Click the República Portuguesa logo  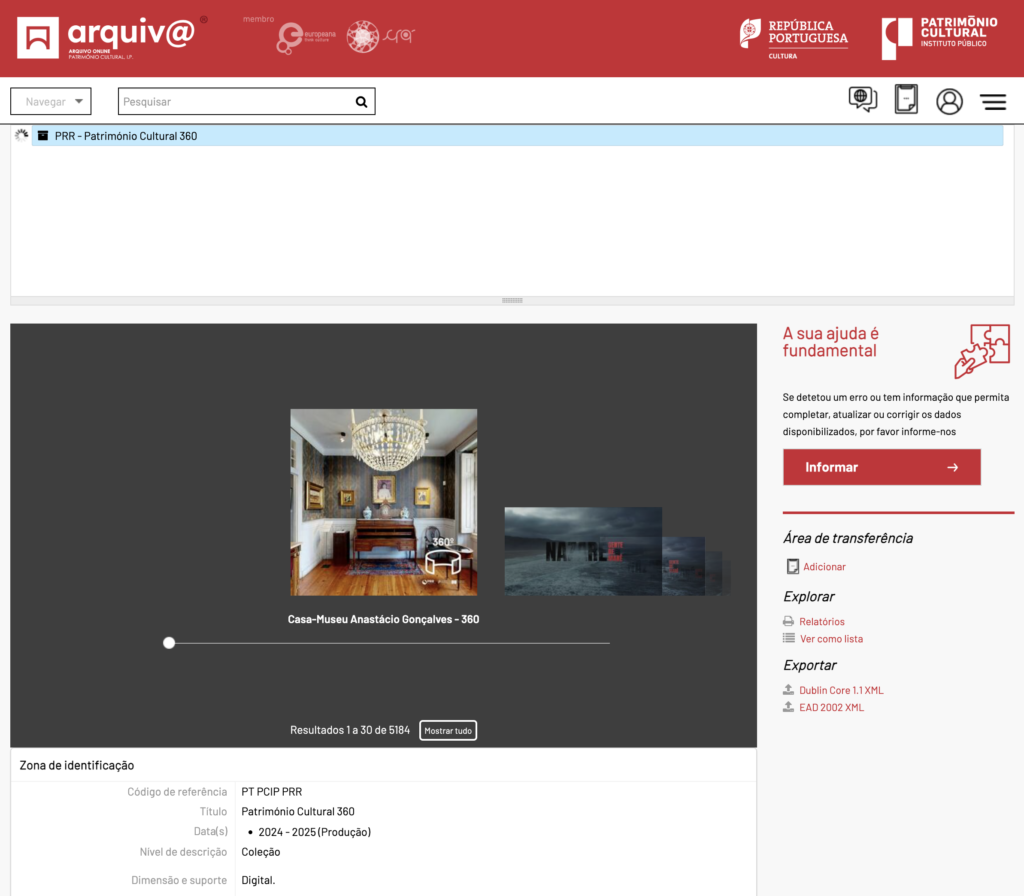[794, 38]
